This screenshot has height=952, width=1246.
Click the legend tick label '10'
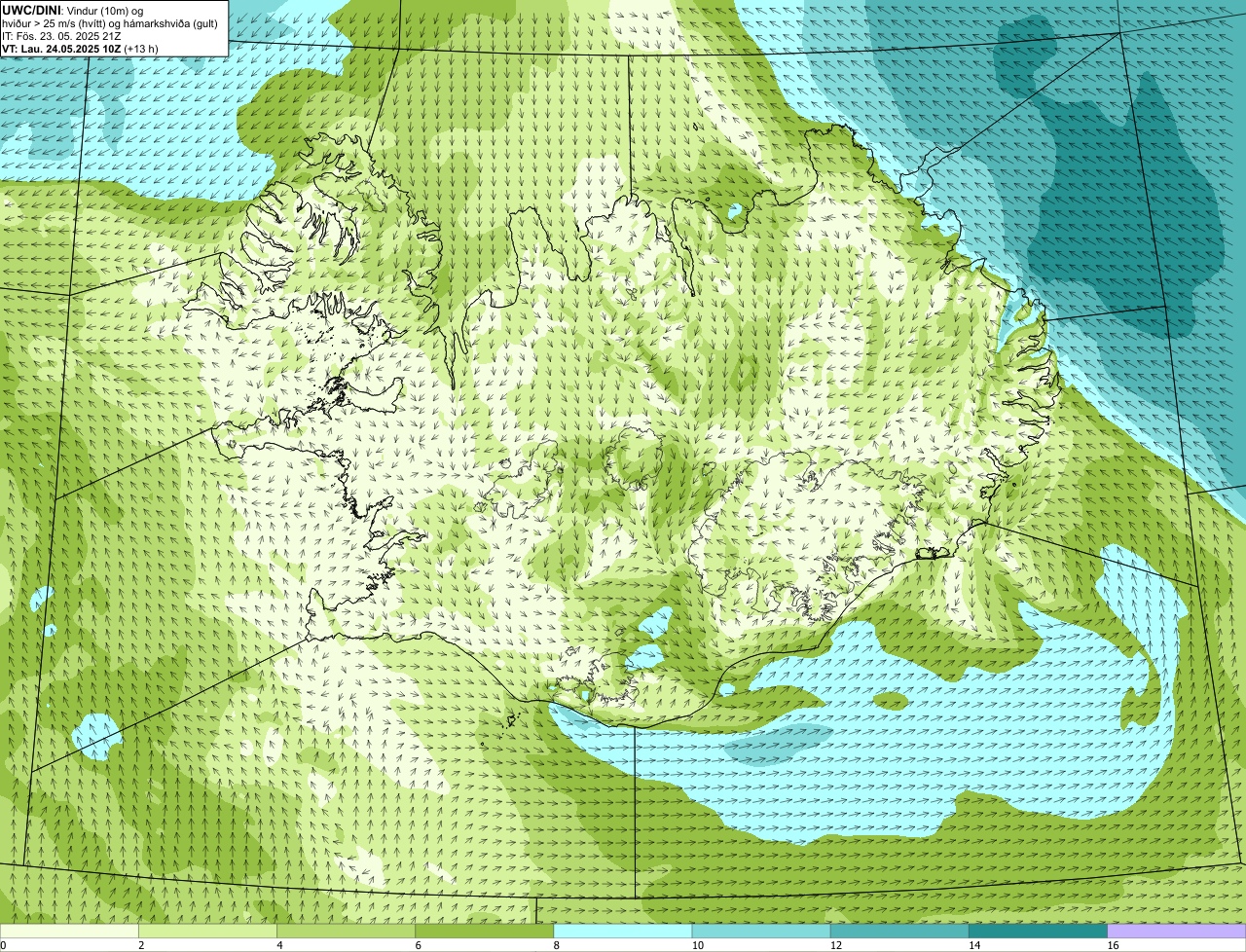click(698, 945)
